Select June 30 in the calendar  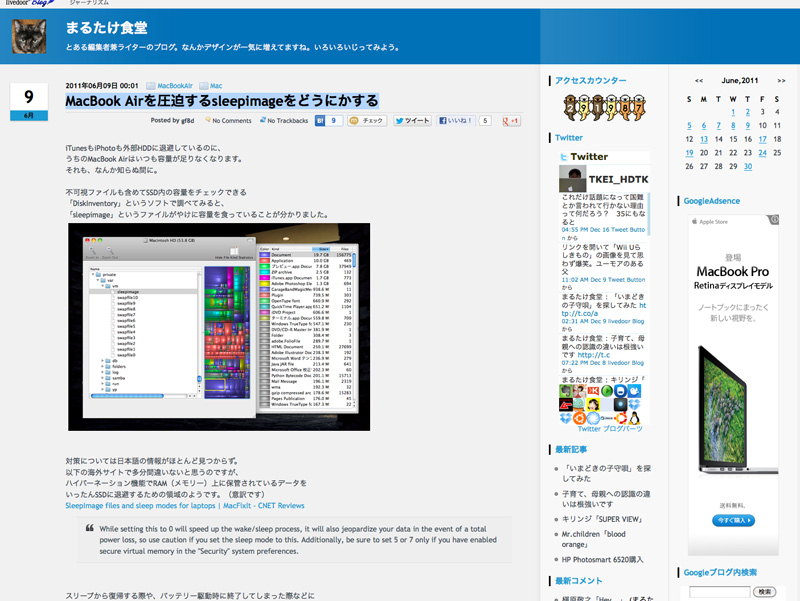coord(748,166)
